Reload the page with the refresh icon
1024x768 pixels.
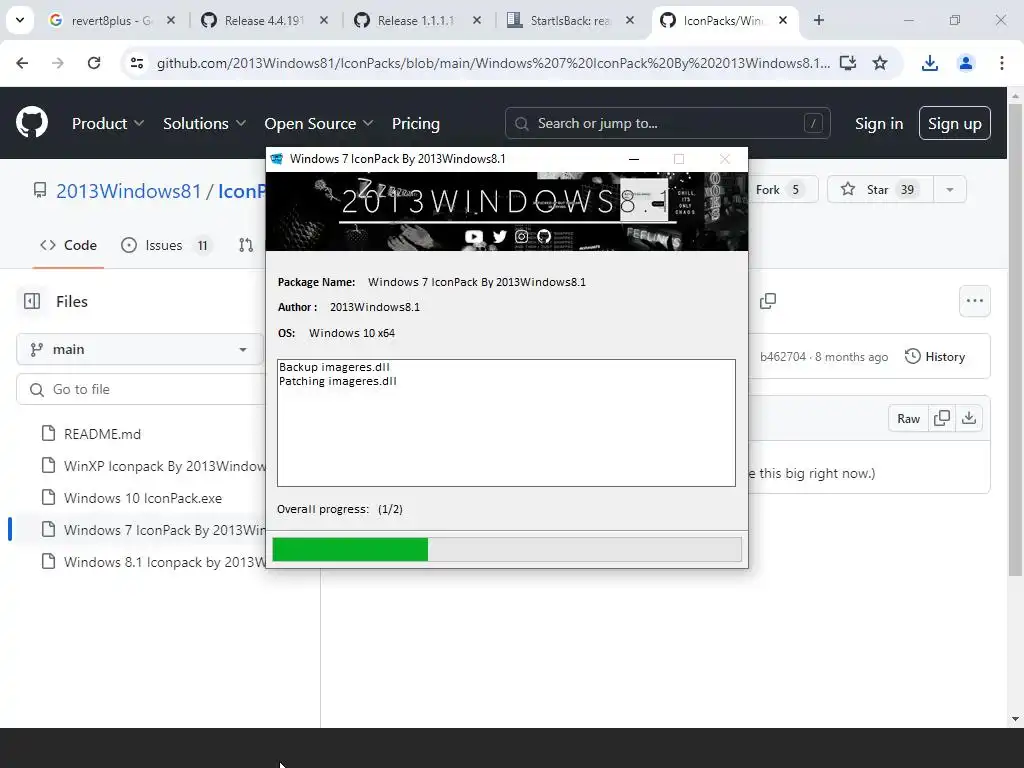(94, 63)
